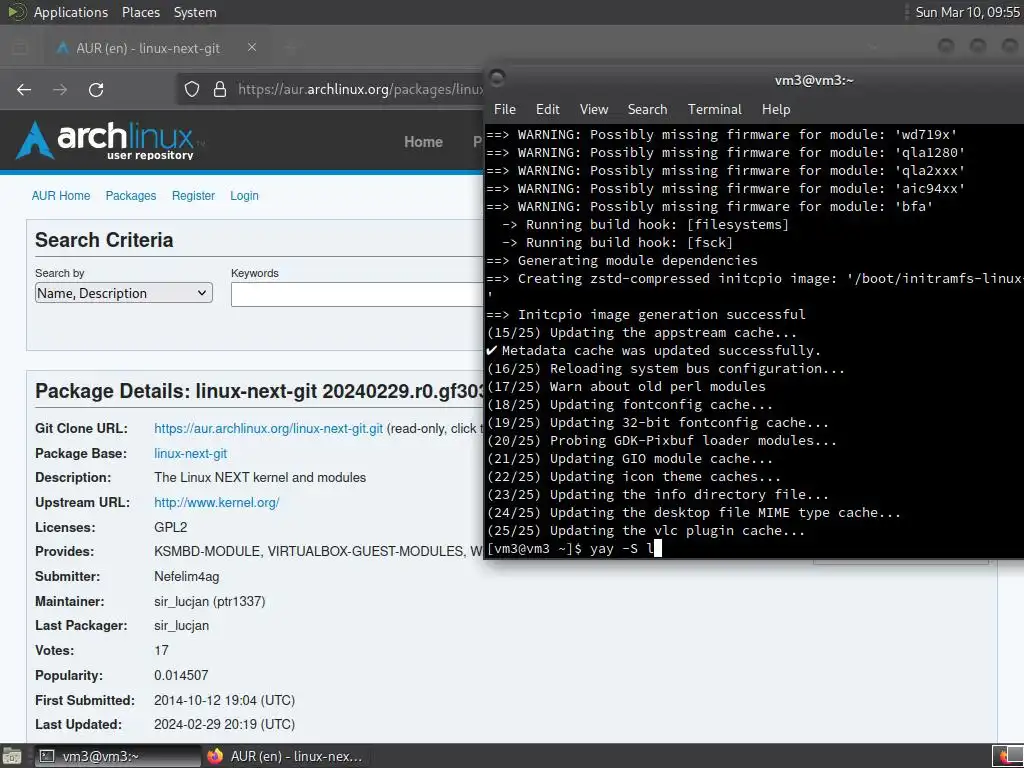The height and width of the screenshot is (768, 1024).
Task: Open terminal View menu
Action: pos(594,109)
